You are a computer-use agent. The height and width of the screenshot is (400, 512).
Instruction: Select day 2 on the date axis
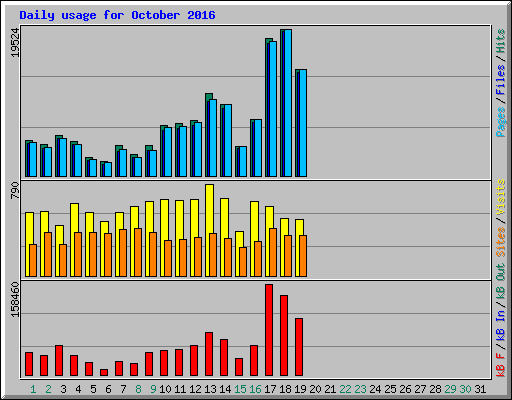click(x=48, y=389)
